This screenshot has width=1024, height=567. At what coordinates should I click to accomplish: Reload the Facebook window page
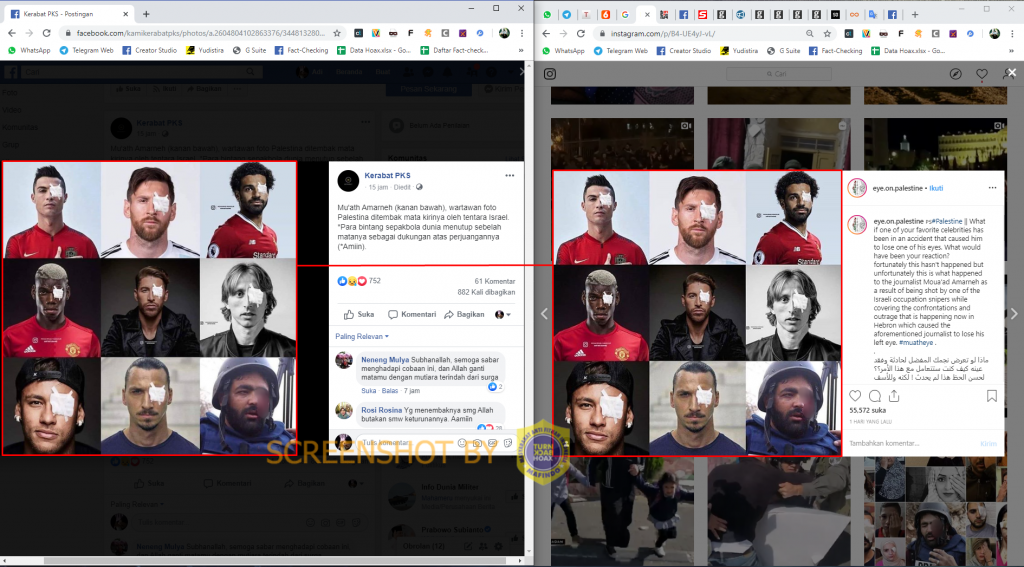tap(46, 33)
